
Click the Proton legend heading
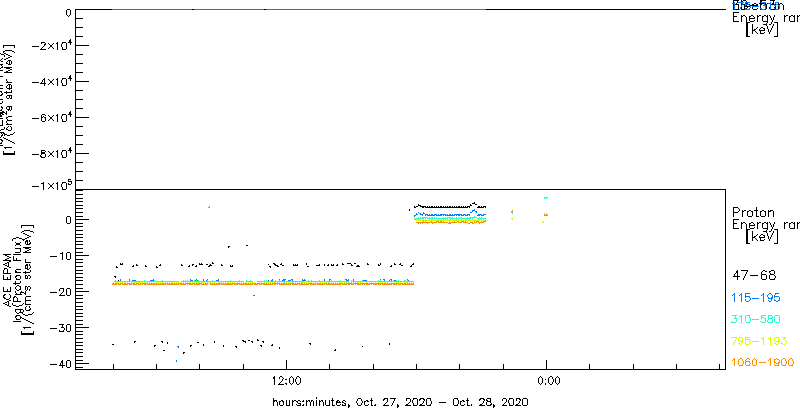point(753,212)
